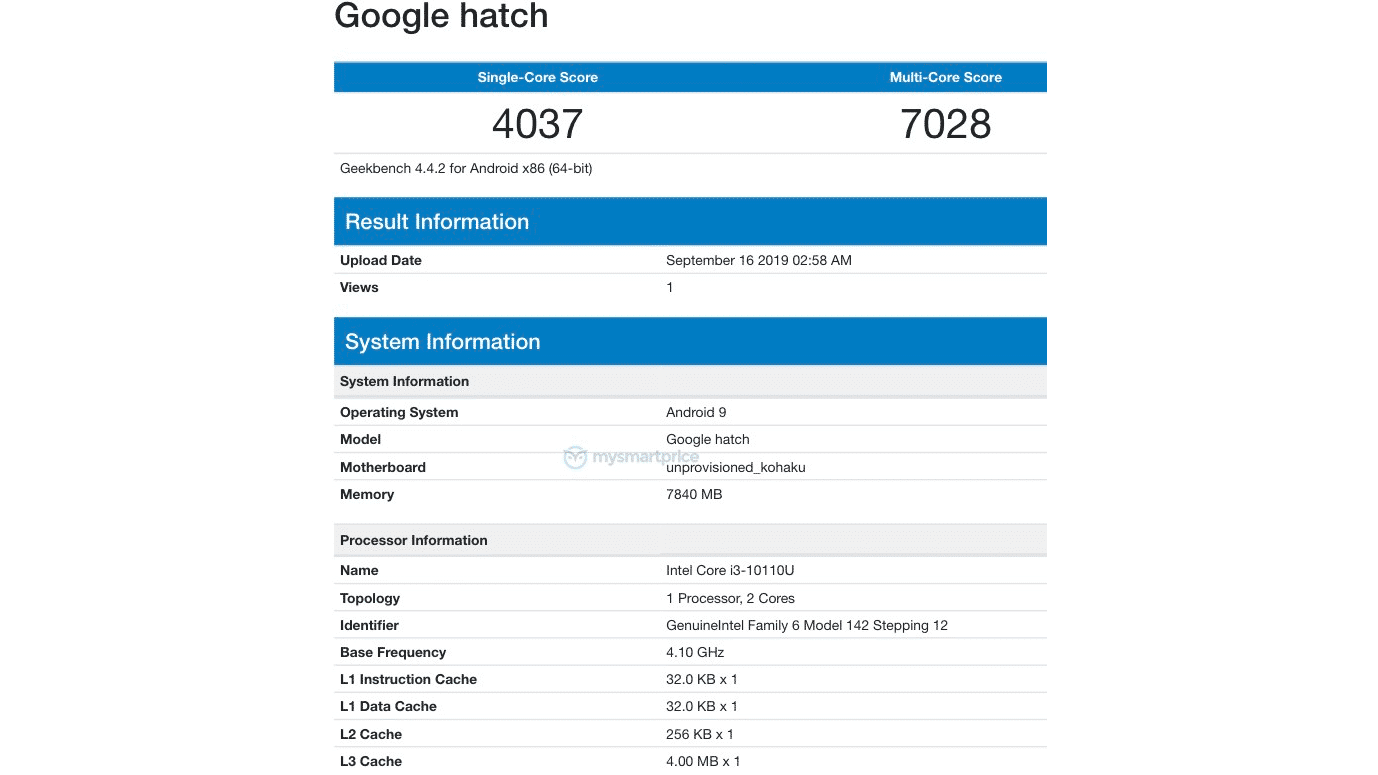Select the "7840 MB" memory value
Screen dimensions: 1378x775
[x=694, y=494]
